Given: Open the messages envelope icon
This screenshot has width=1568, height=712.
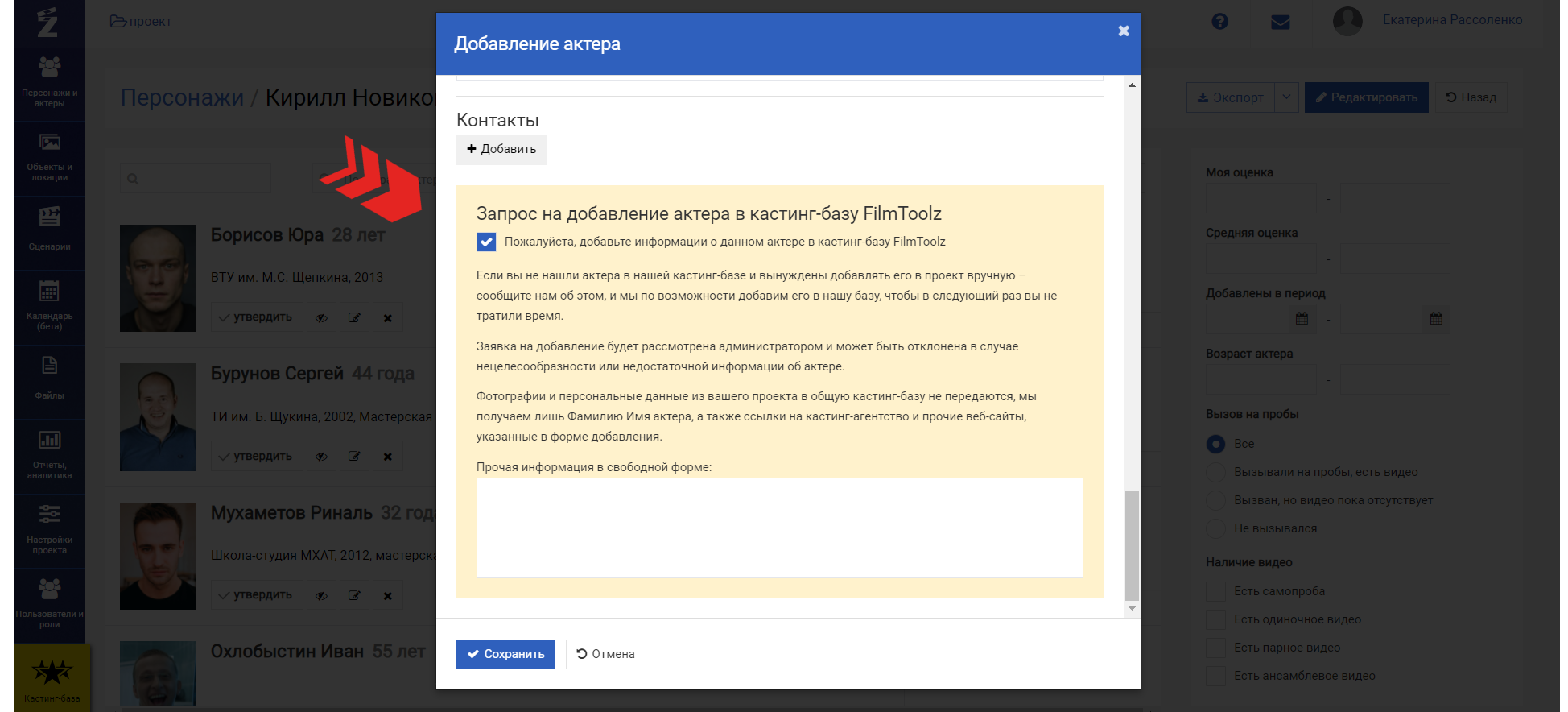Looking at the screenshot, I should [1280, 23].
